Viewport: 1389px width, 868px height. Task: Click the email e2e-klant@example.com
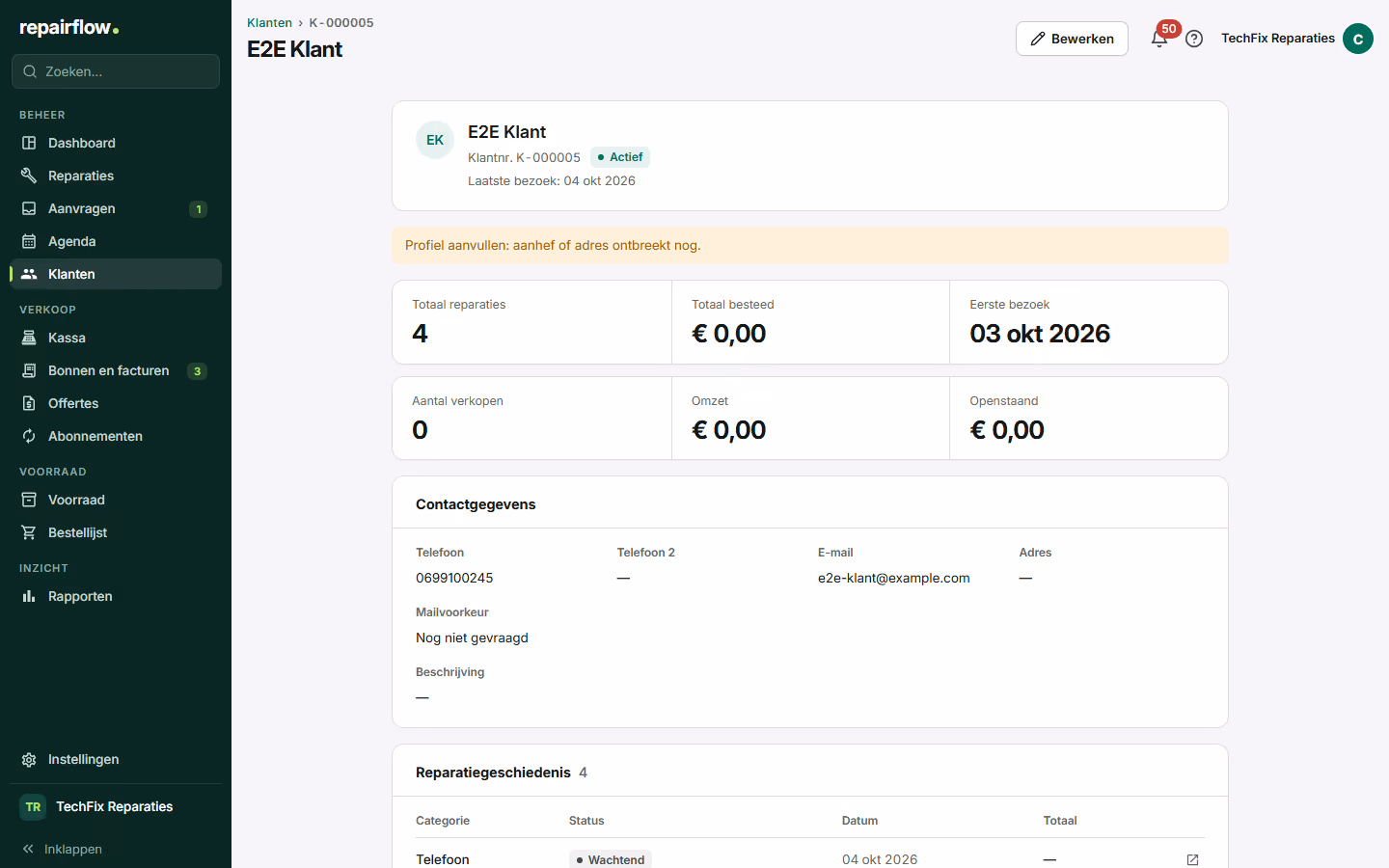tap(894, 578)
